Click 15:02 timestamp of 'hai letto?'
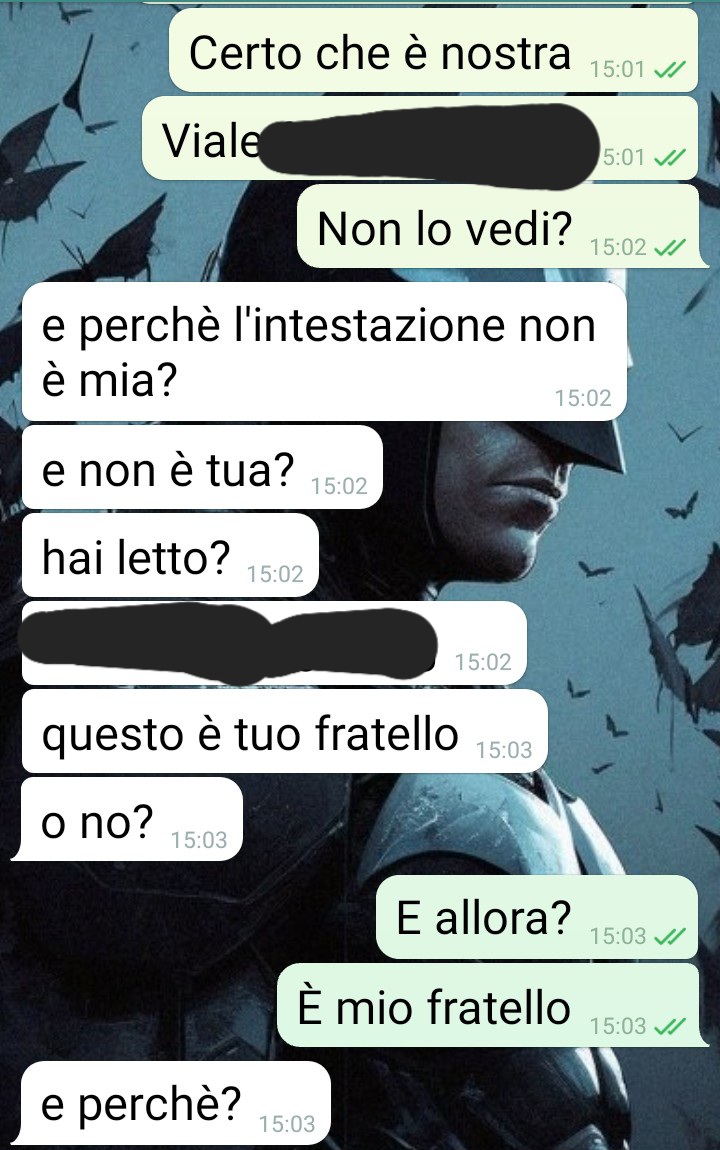The height and width of the screenshot is (1150, 720). coord(275,574)
